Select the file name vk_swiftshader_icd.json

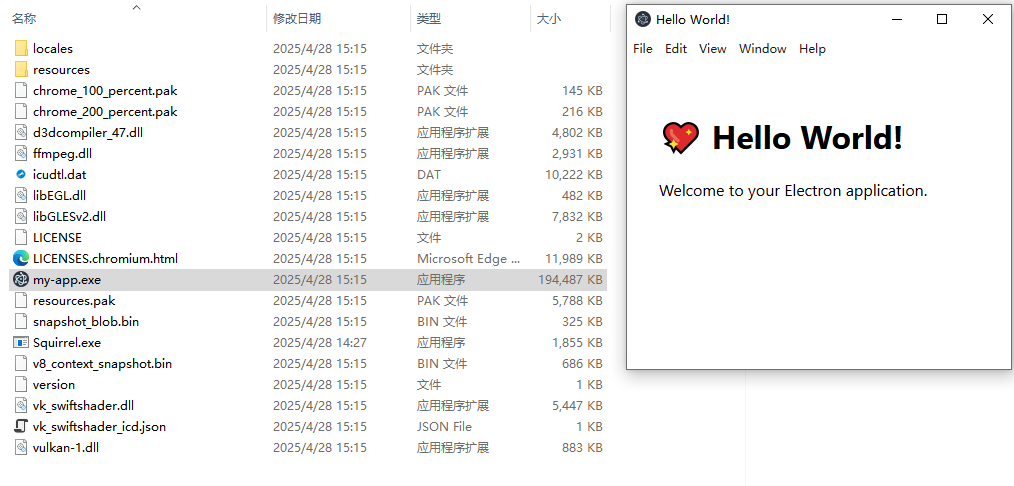click(100, 427)
